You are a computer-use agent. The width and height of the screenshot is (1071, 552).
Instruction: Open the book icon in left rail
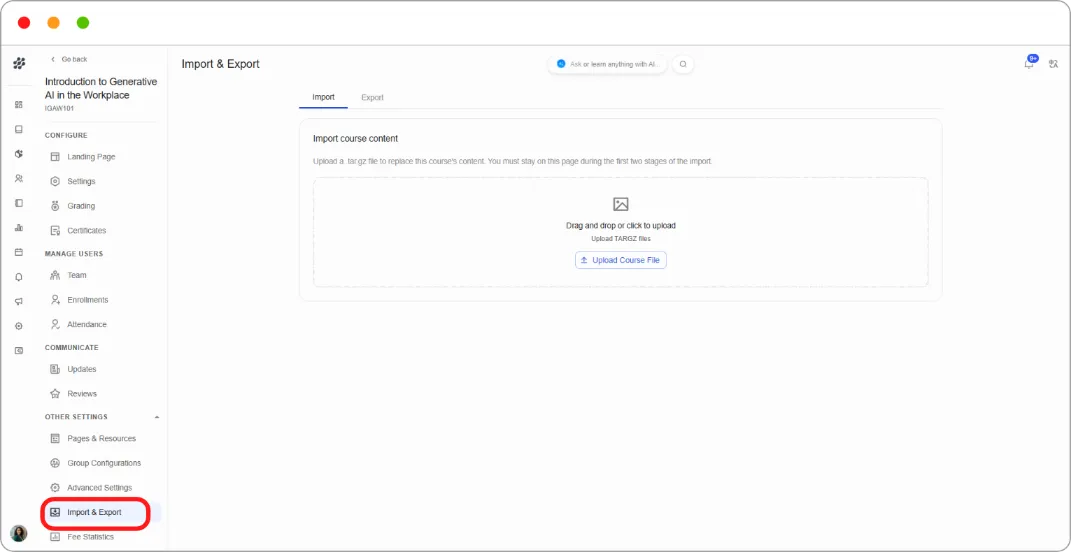(x=19, y=129)
